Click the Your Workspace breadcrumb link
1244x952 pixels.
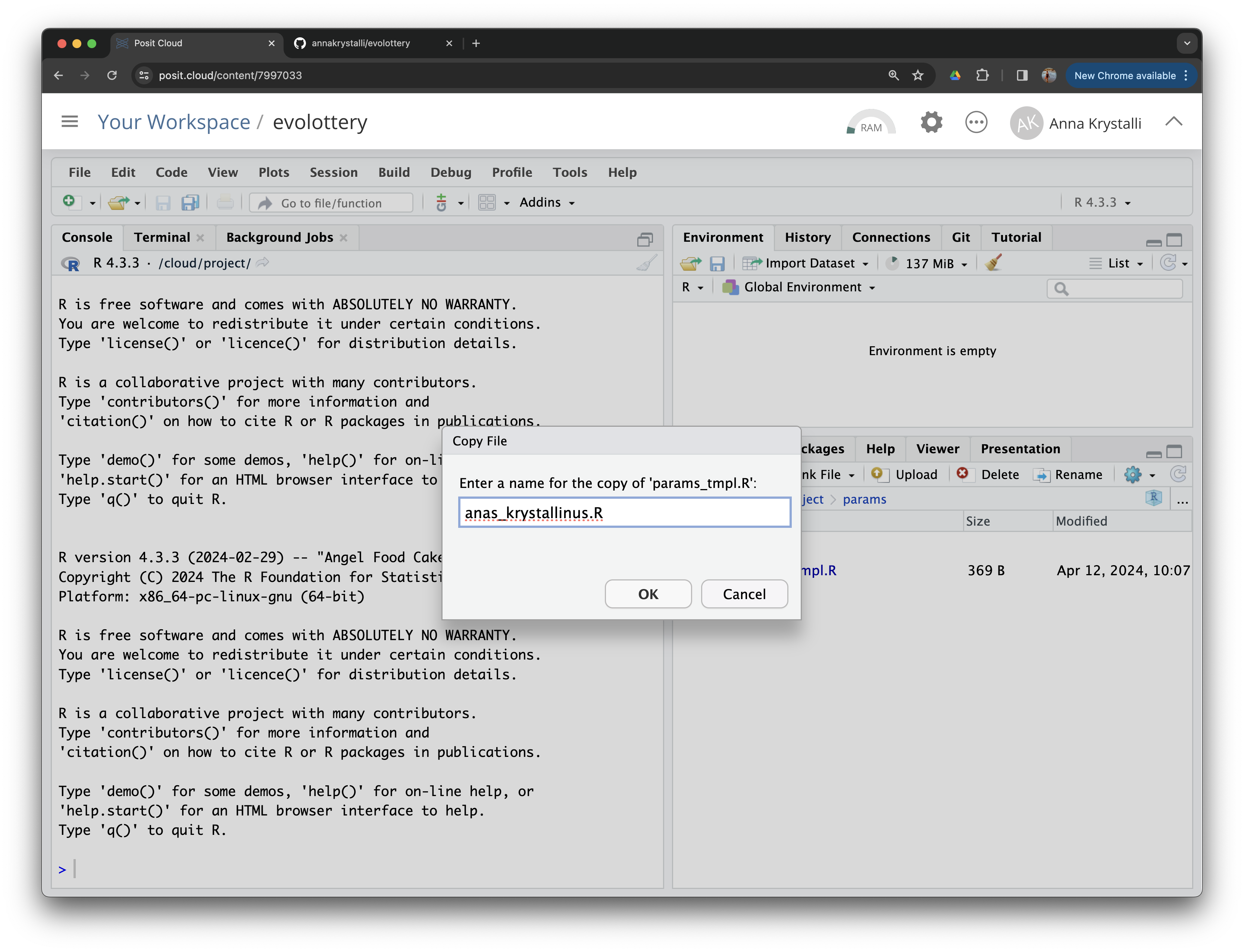click(174, 122)
